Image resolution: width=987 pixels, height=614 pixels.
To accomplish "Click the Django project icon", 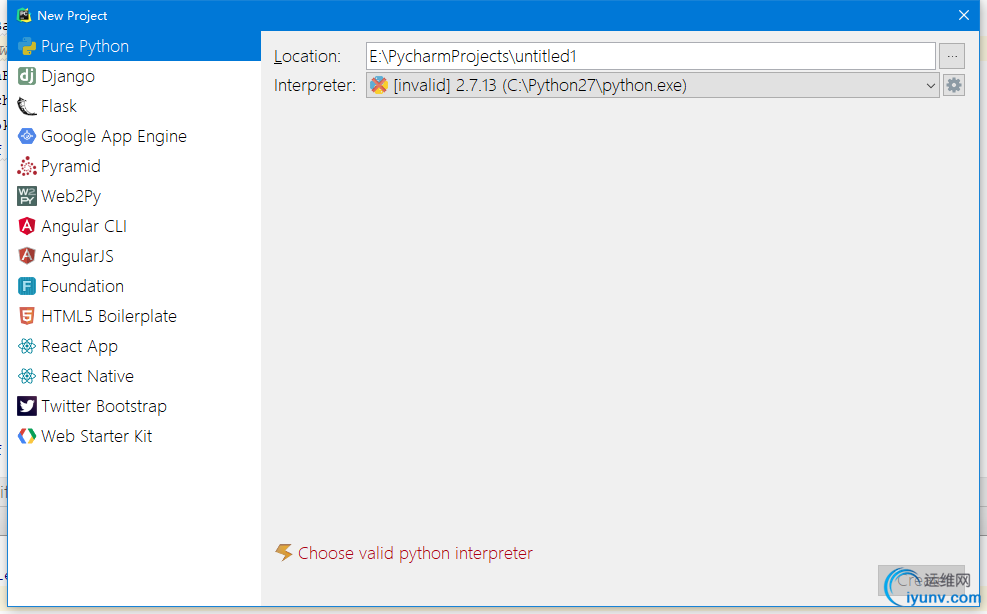I will click(26, 76).
